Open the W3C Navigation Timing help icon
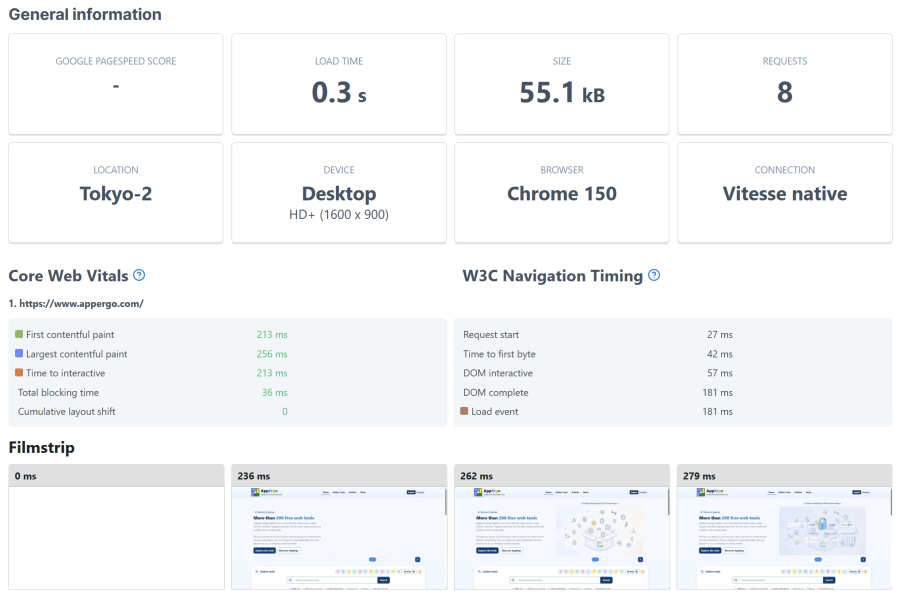Viewport: 900px width, 598px height. pyautogui.click(x=654, y=275)
